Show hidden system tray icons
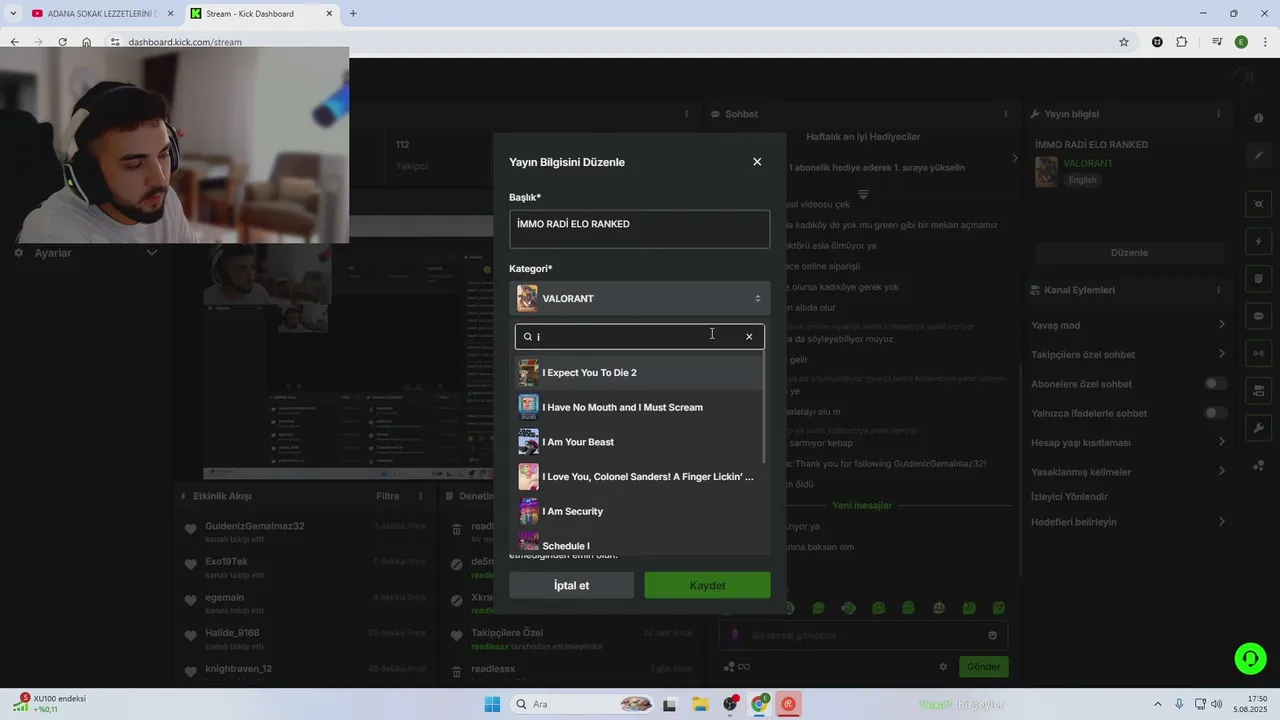The width and height of the screenshot is (1280, 720). 1158,704
